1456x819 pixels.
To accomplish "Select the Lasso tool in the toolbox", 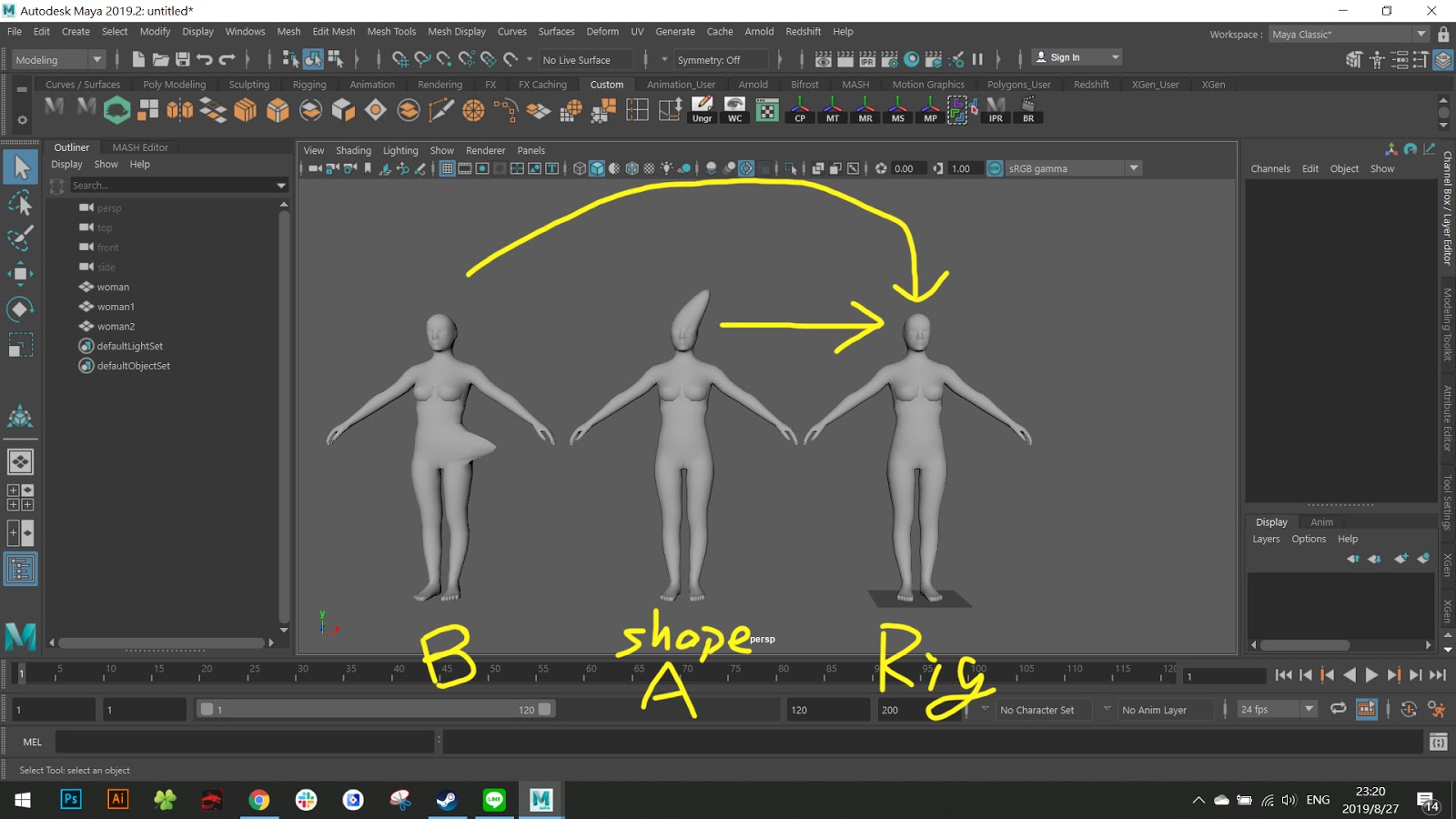I will (20, 203).
